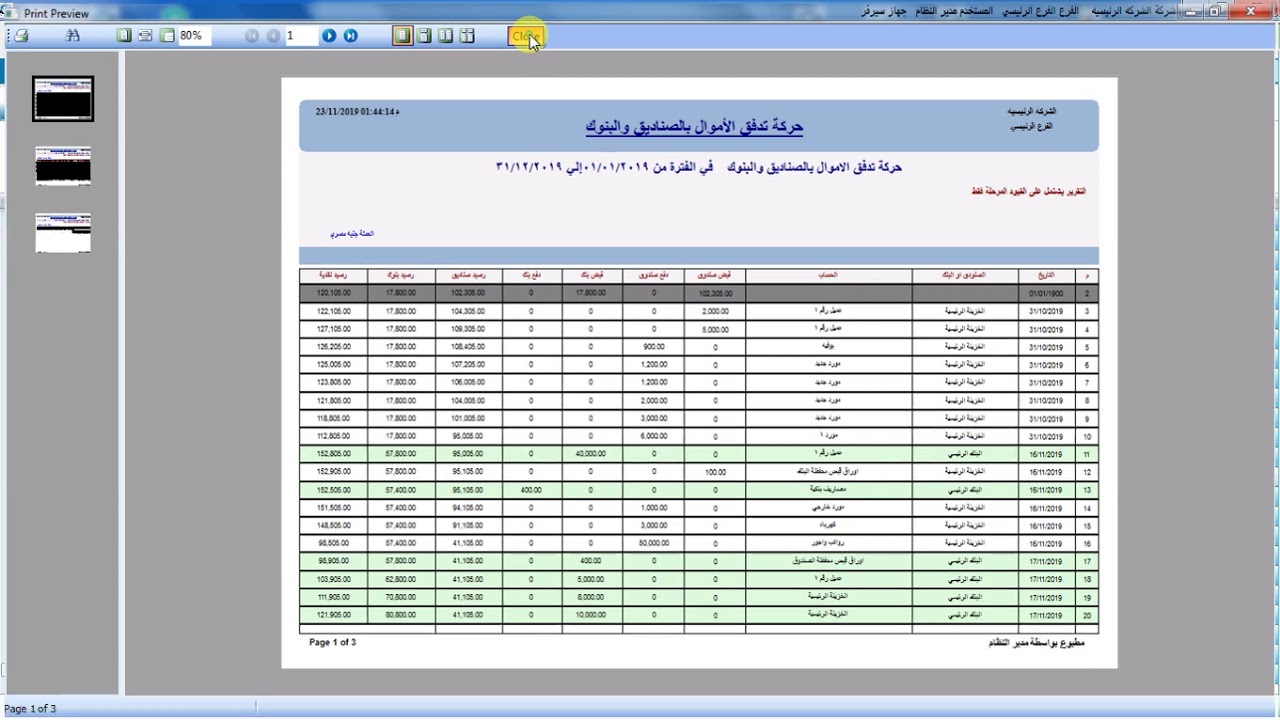This screenshot has height=720, width=1280.
Task: Click the page number box showing 1
Action: (301, 36)
